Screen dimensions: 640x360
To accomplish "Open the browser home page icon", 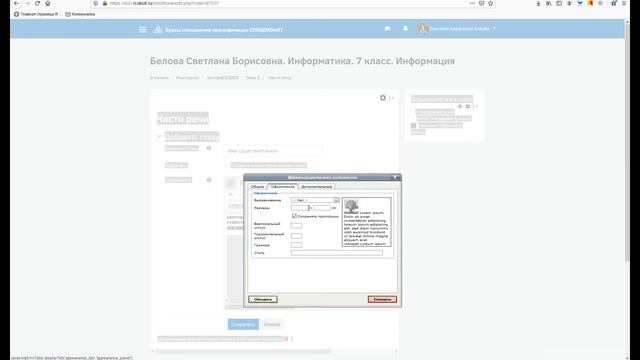I will (x=48, y=3).
